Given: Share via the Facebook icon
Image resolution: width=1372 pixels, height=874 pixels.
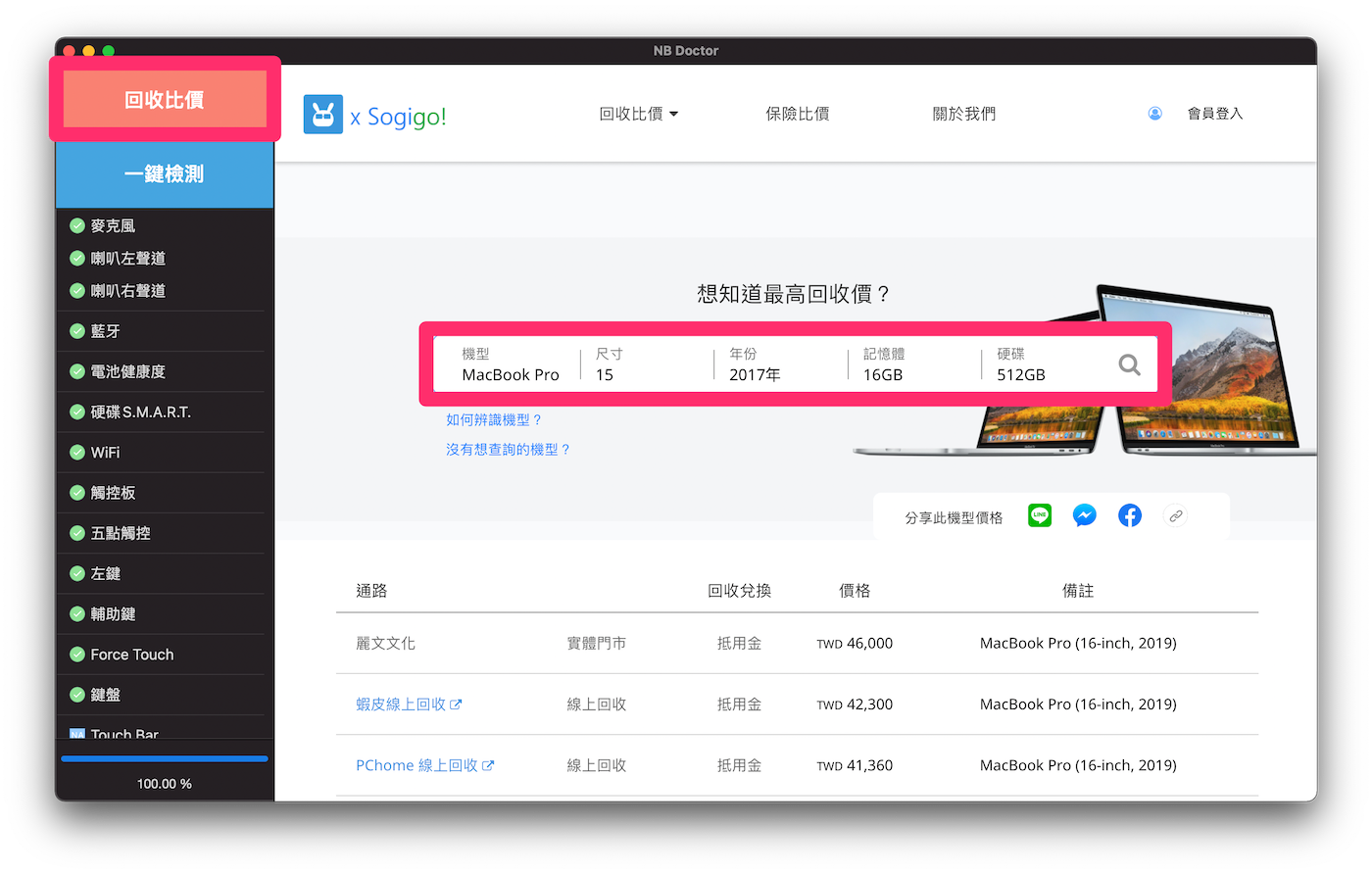Looking at the screenshot, I should pos(1130,515).
